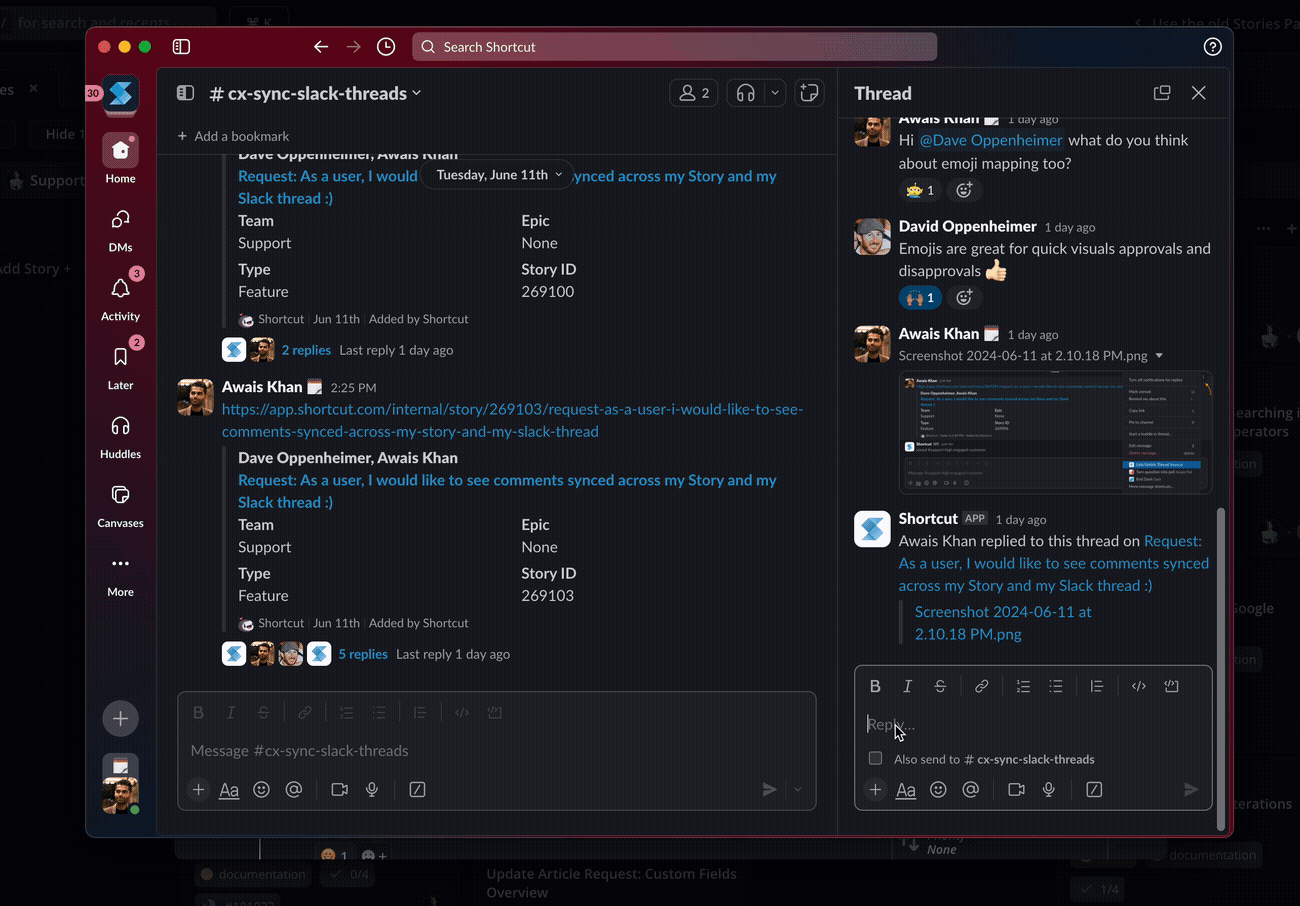Click @Dave Oppenheimer mention in thread

[991, 140]
